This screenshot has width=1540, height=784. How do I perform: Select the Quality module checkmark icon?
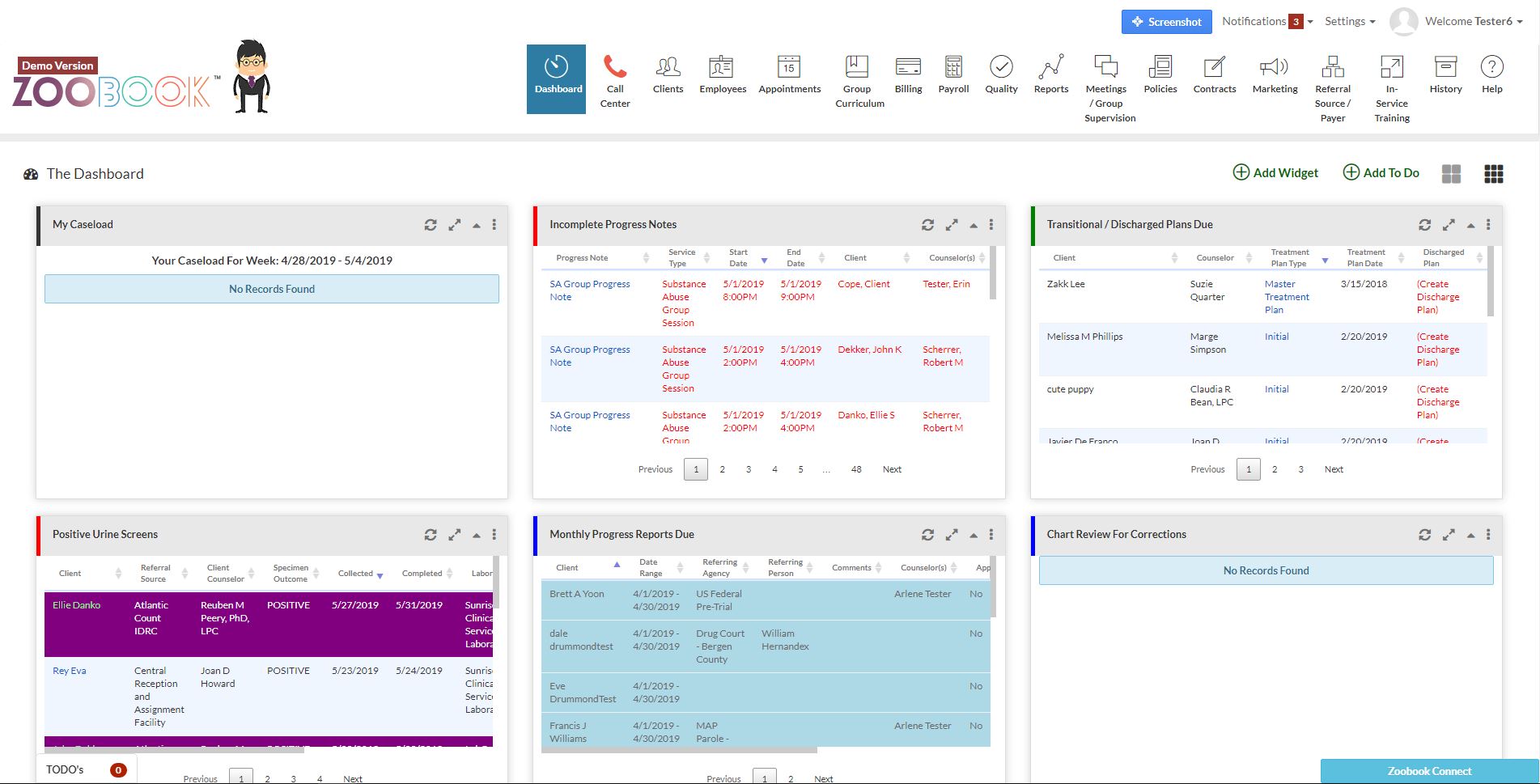click(x=1001, y=74)
